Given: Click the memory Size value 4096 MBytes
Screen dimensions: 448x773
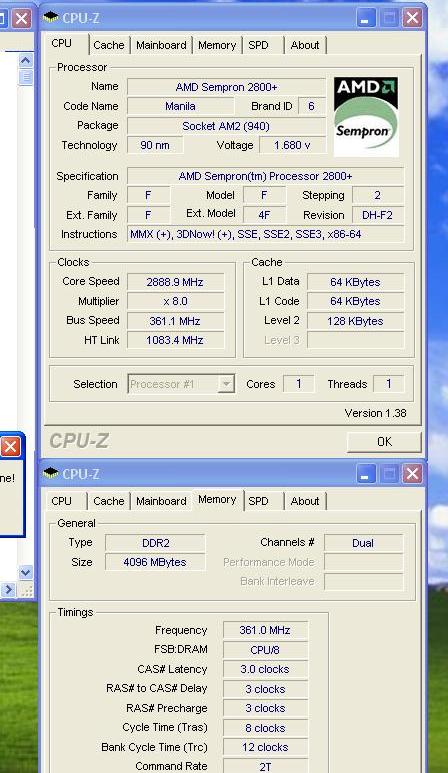Looking at the screenshot, I should [155, 562].
